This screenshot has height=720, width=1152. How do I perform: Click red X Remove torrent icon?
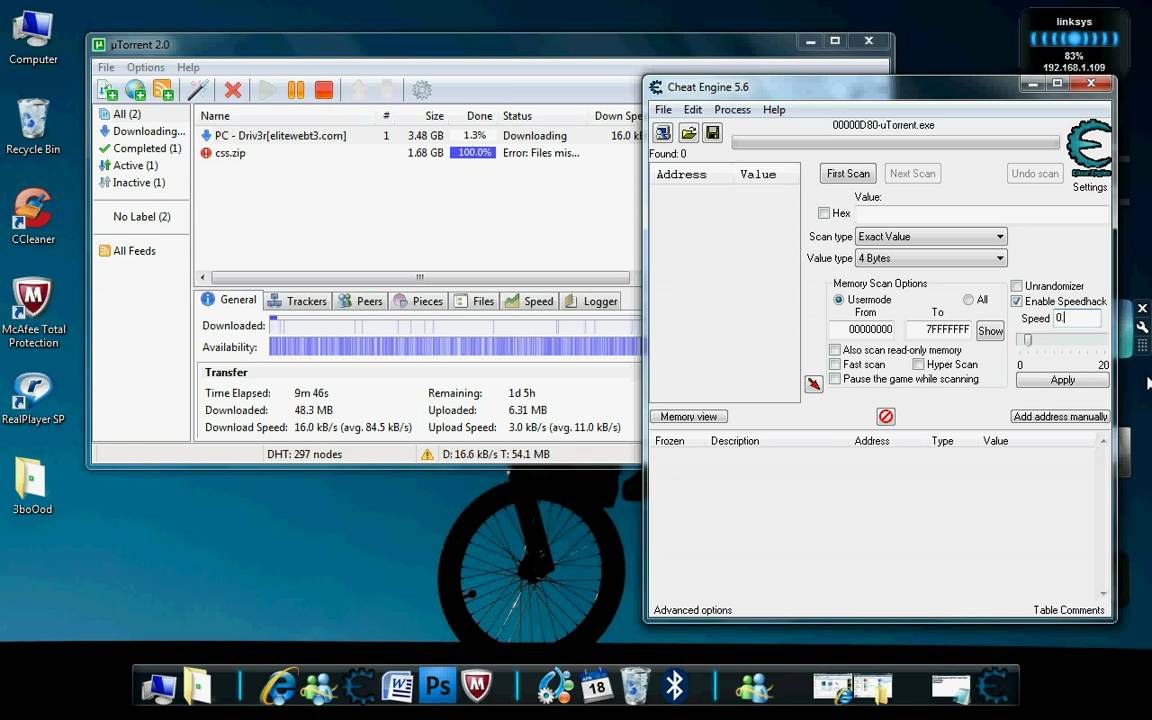click(x=233, y=90)
